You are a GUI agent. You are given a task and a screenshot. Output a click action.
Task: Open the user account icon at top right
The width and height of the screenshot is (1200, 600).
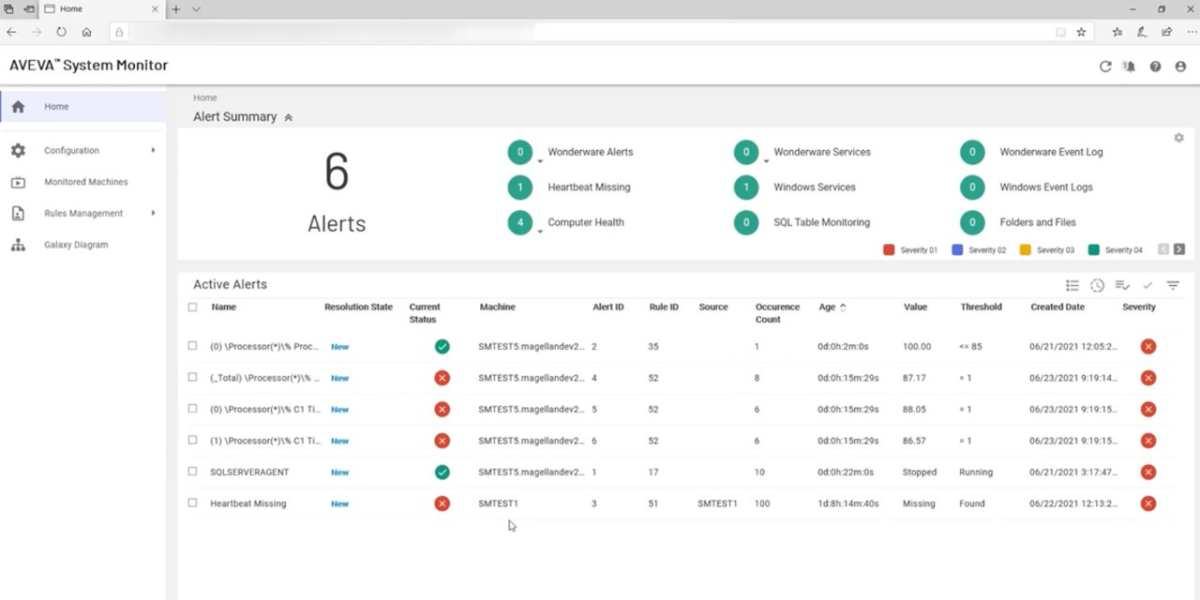(1180, 66)
